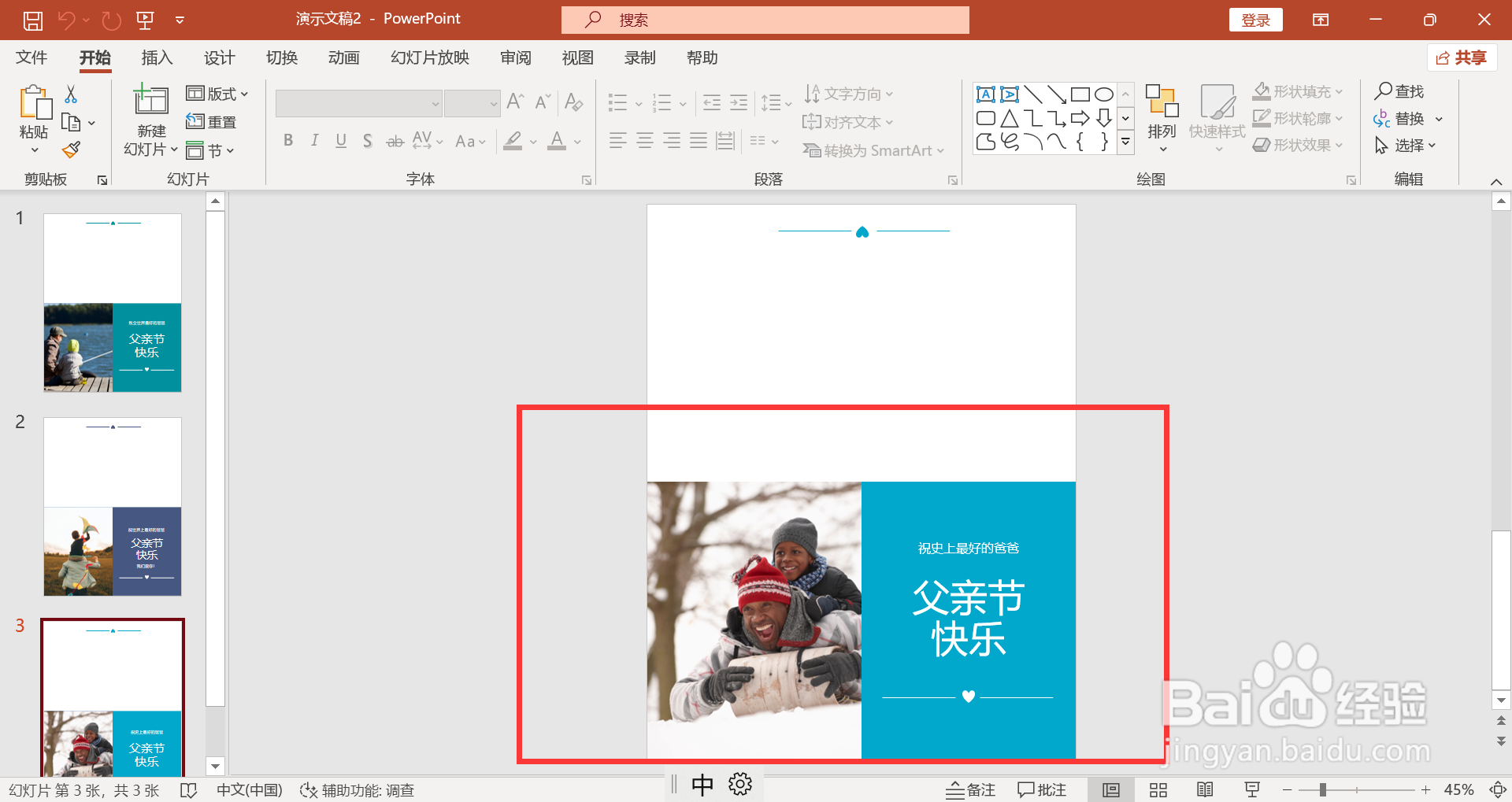Click the Sign in (登录) button
Image resolution: width=1512 pixels, height=802 pixels.
pyautogui.click(x=1255, y=20)
